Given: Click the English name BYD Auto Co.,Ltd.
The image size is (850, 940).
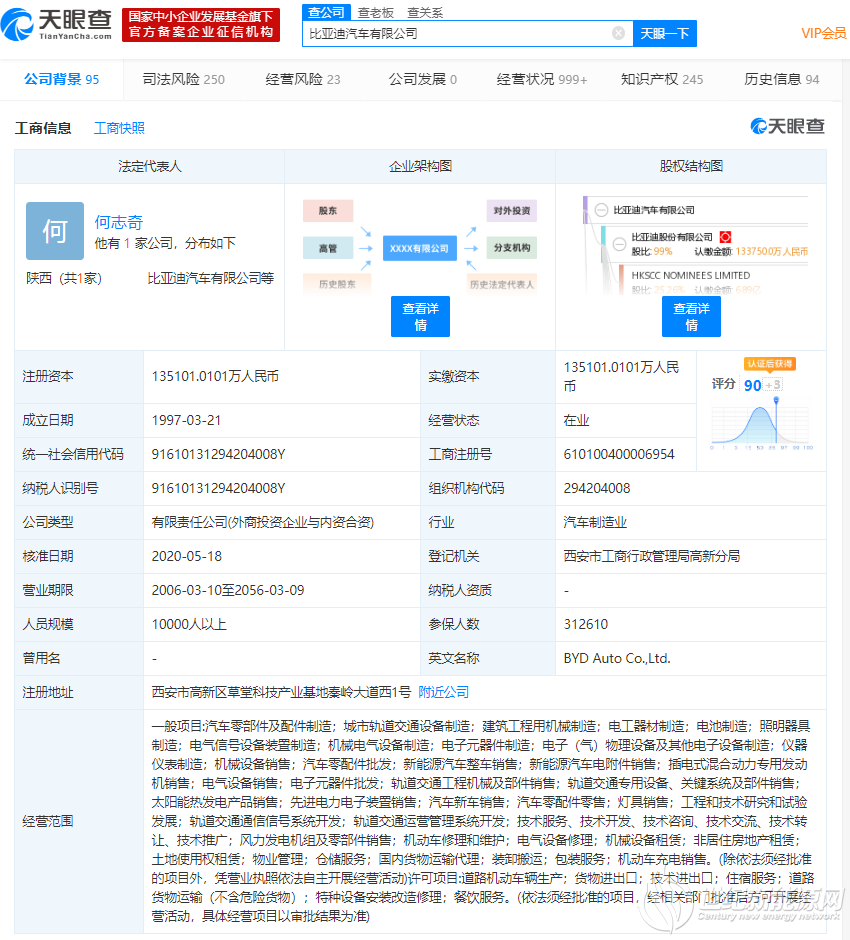Looking at the screenshot, I should point(617,658).
